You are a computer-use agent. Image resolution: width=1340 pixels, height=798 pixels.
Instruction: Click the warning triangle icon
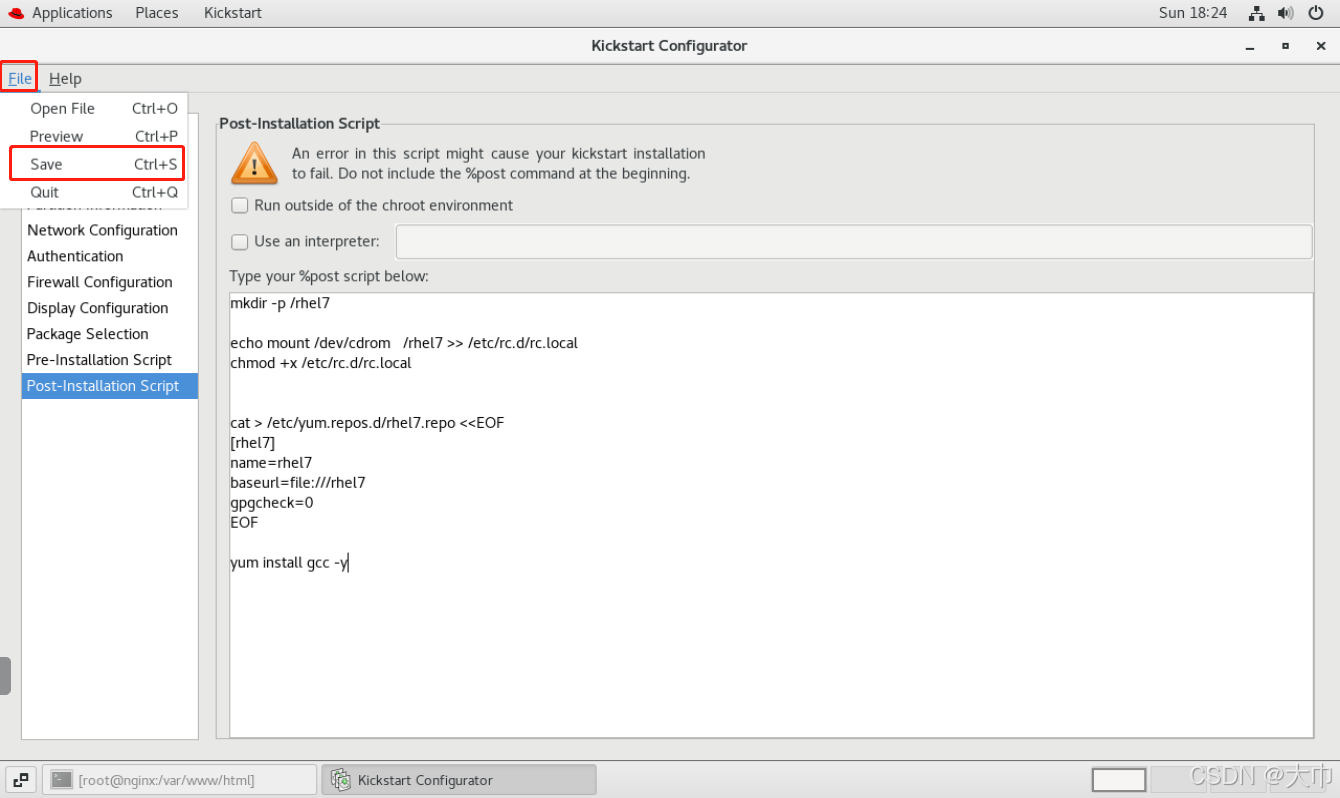pos(254,163)
